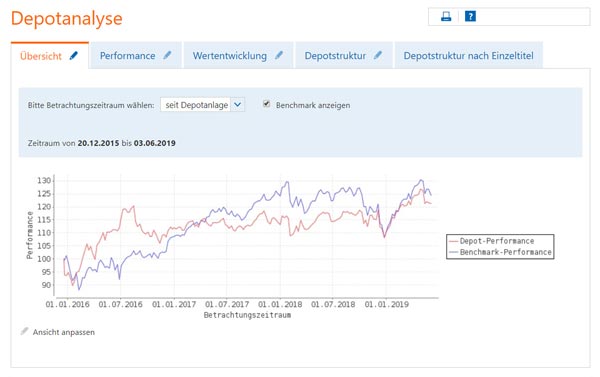Viewport: 600px width, 377px height.
Task: Open Betrachtungszeitraum dropdown arrow
Action: tap(238, 104)
